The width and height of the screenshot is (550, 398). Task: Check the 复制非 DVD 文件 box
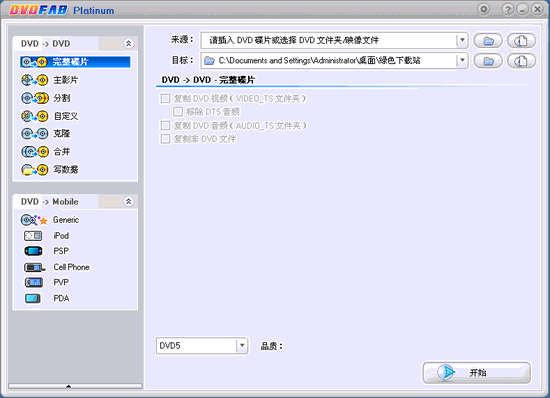165,139
